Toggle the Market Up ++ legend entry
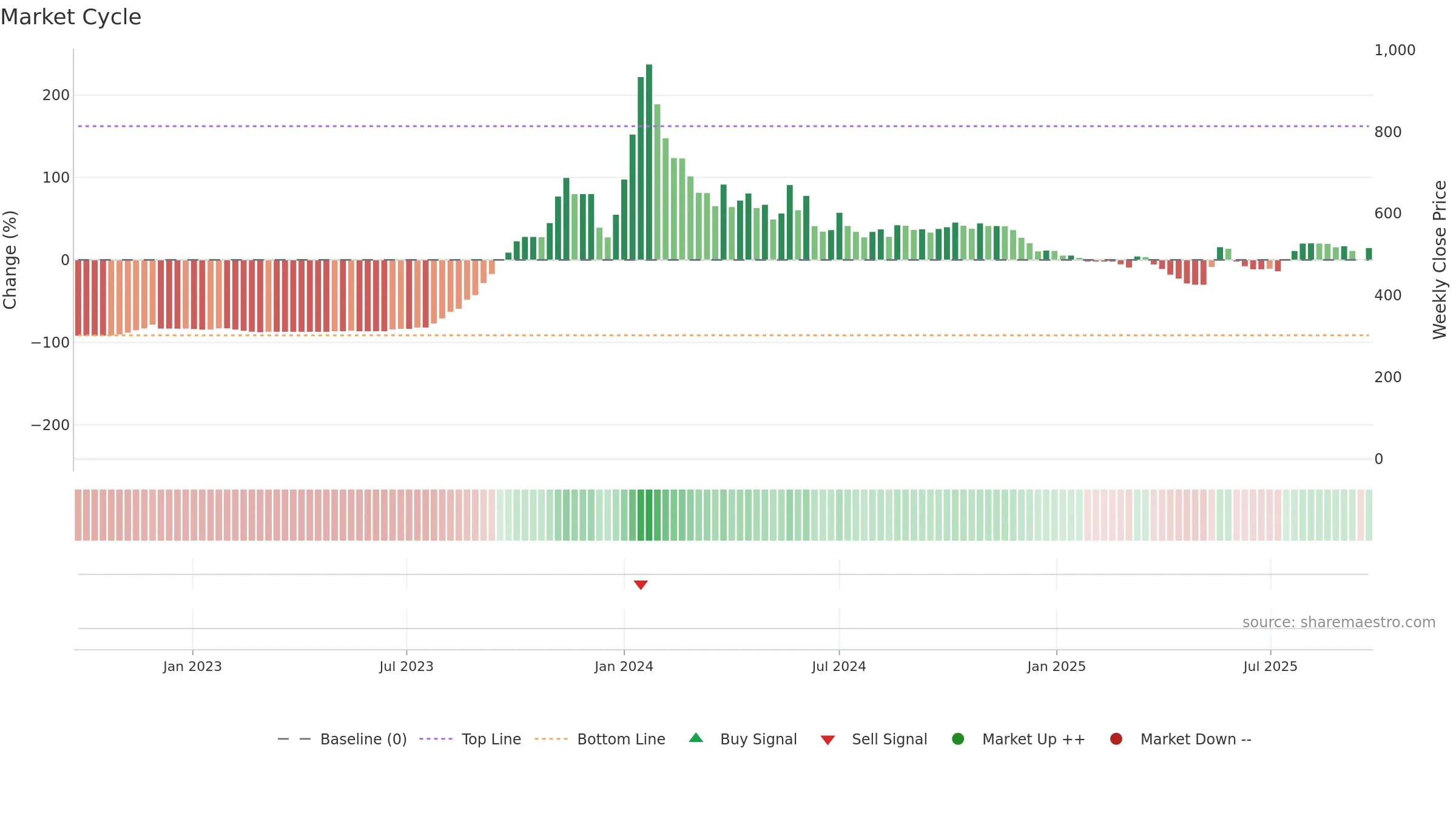 coord(1019,739)
